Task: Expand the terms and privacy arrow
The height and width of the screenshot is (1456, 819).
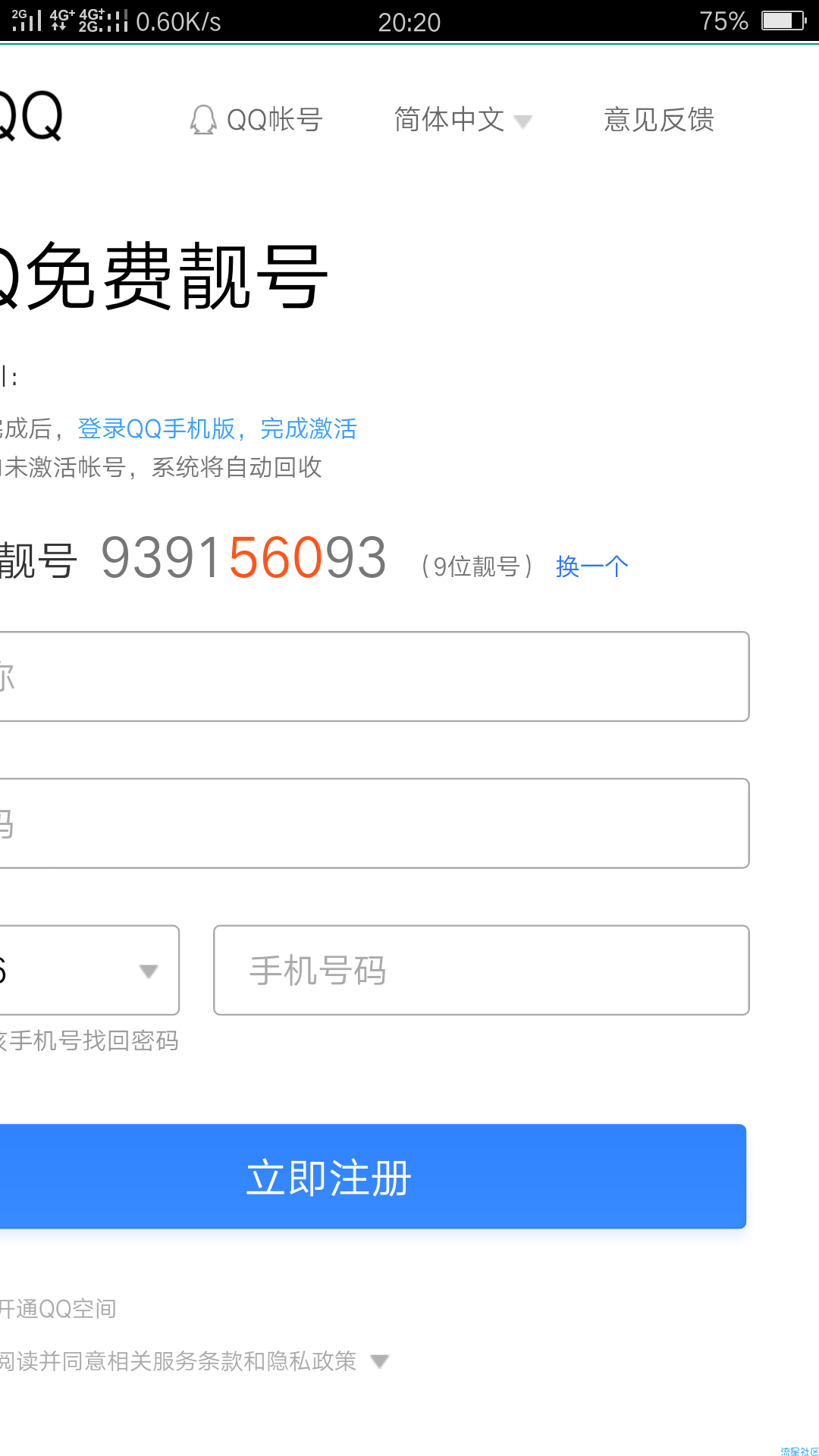Action: 380,1362
